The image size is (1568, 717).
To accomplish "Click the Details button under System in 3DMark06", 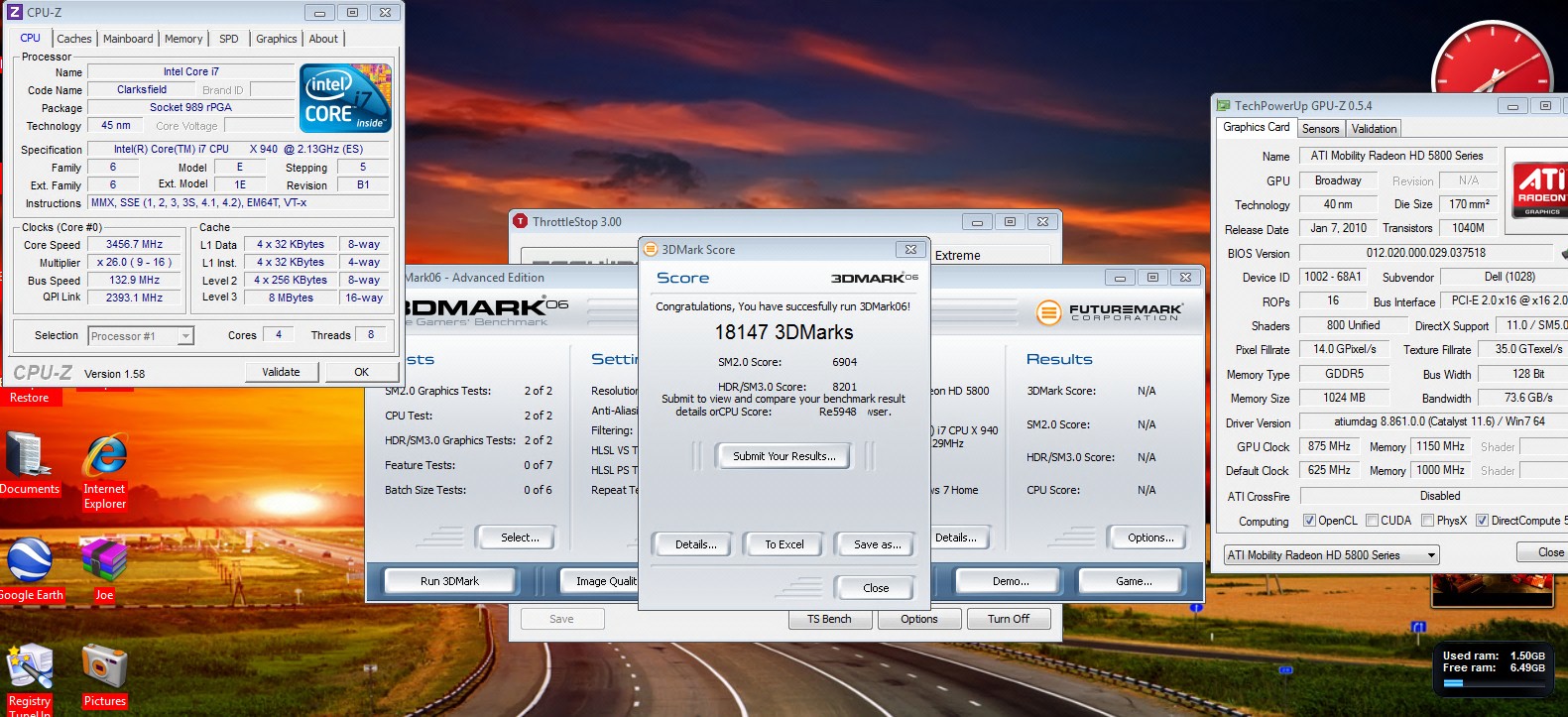I will (958, 538).
